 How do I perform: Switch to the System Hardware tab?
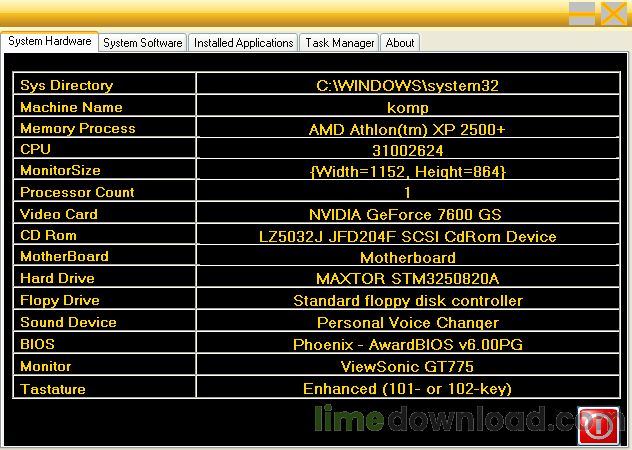[50, 42]
